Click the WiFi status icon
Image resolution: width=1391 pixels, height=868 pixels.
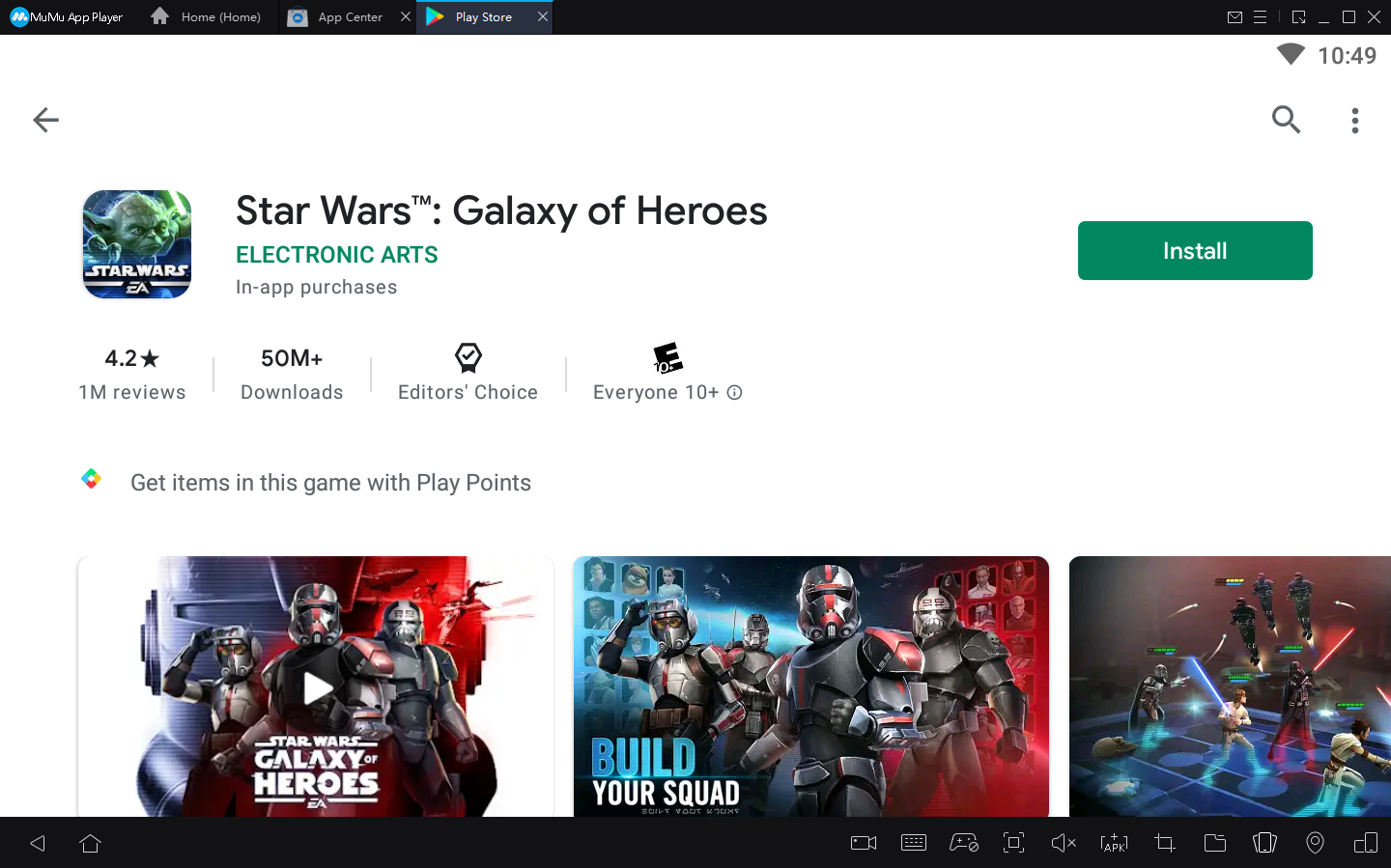(x=1291, y=54)
